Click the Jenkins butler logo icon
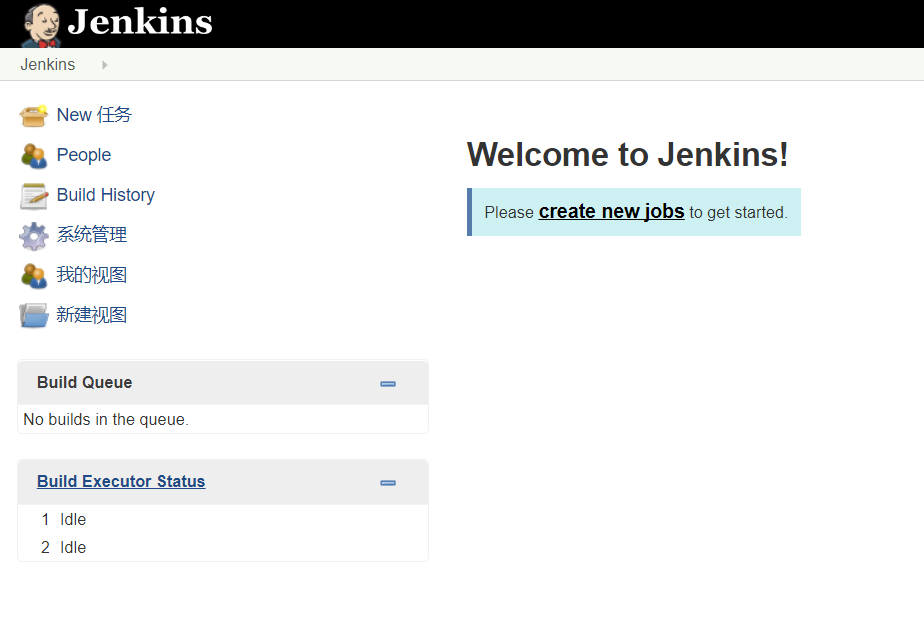Image resolution: width=924 pixels, height=642 pixels. pyautogui.click(x=41, y=25)
